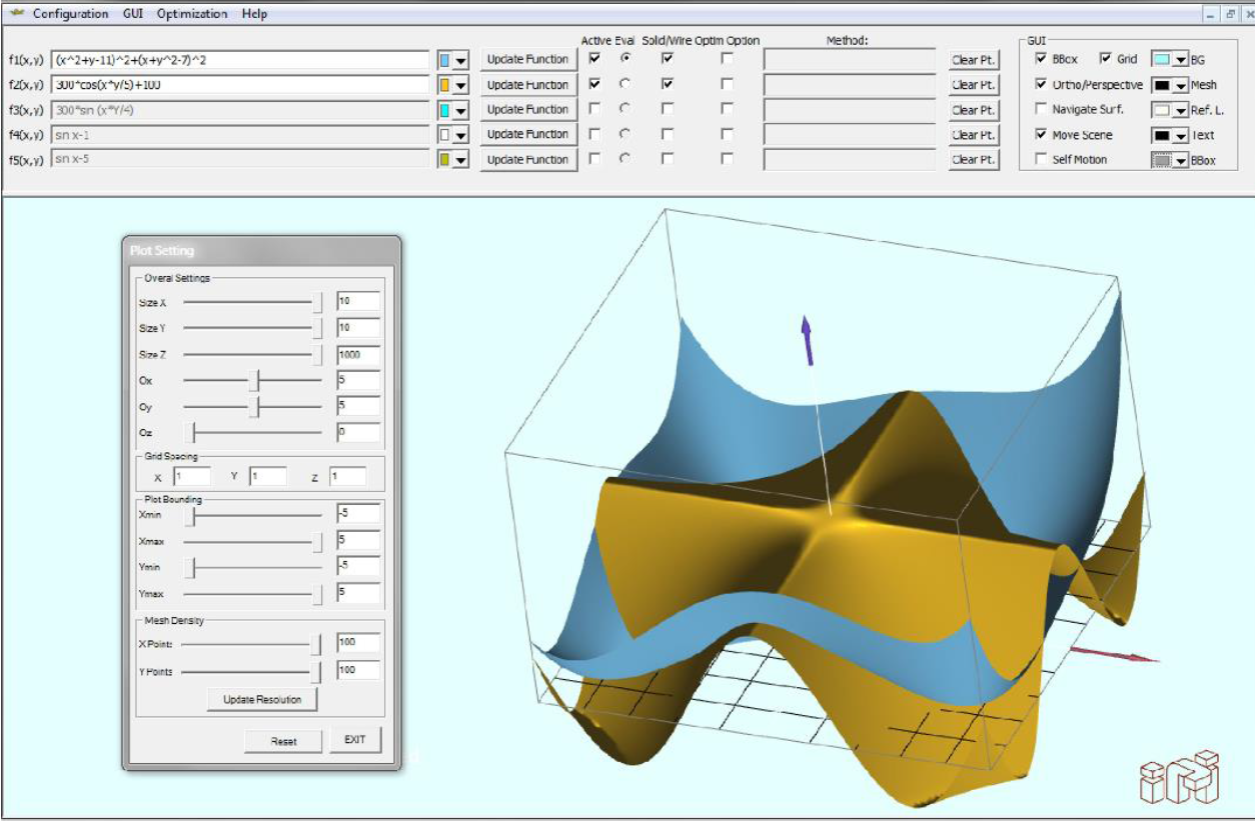Expand the BG color dropdown
This screenshot has width=1255, height=822.
(1179, 61)
